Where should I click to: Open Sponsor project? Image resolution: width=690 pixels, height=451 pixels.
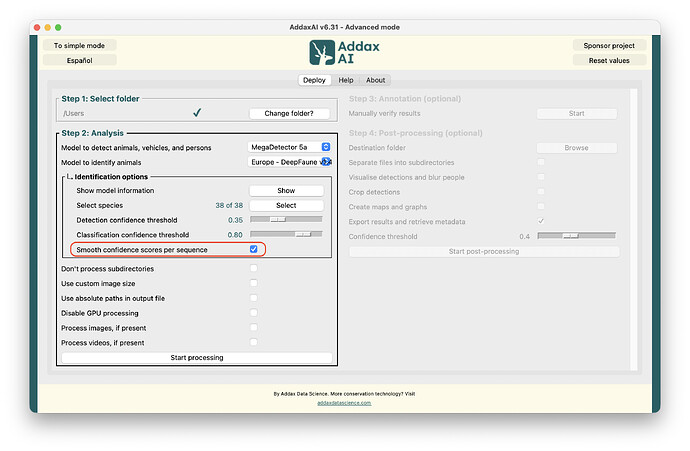609,45
